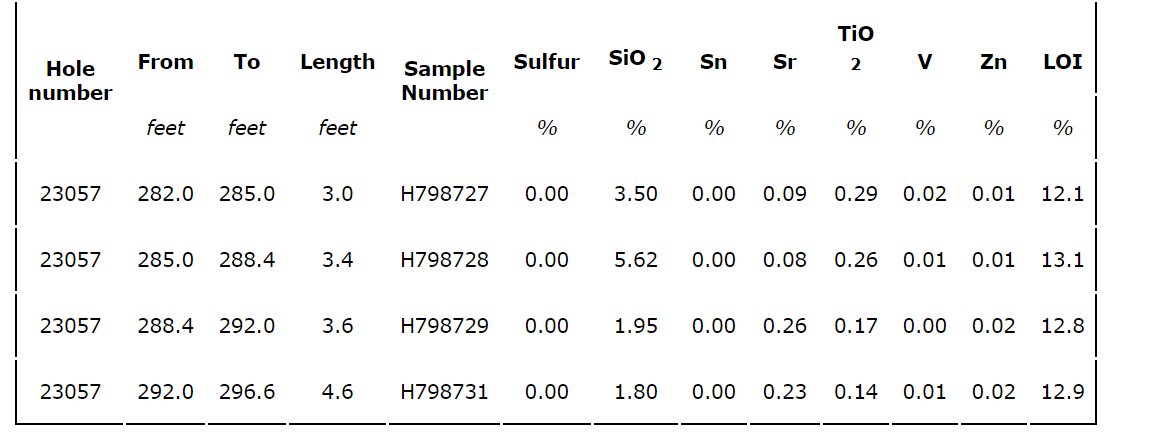Select the Sr value 0.26
The image size is (1149, 442).
click(785, 326)
